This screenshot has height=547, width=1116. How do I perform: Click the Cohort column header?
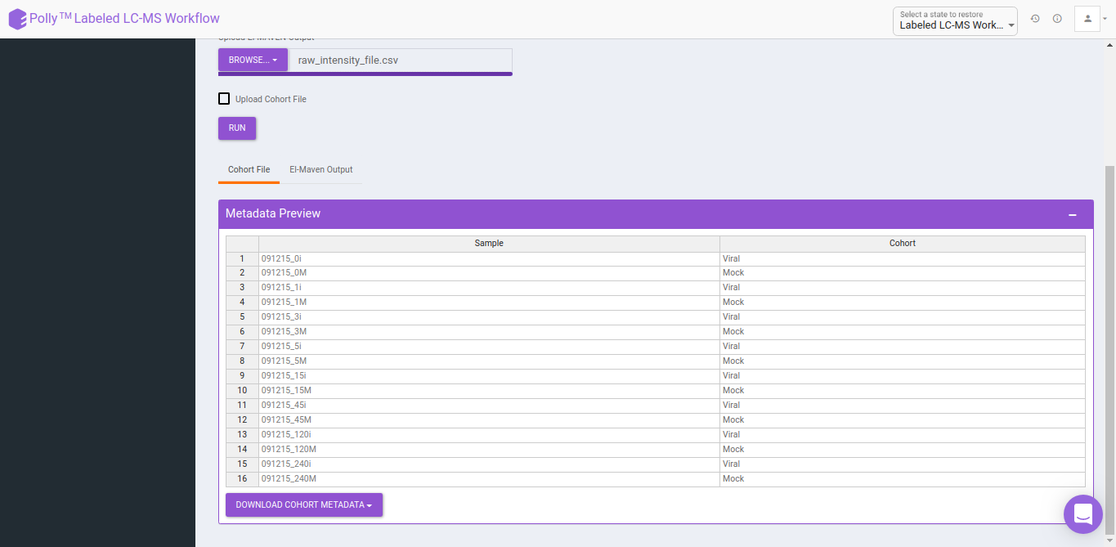click(x=902, y=243)
